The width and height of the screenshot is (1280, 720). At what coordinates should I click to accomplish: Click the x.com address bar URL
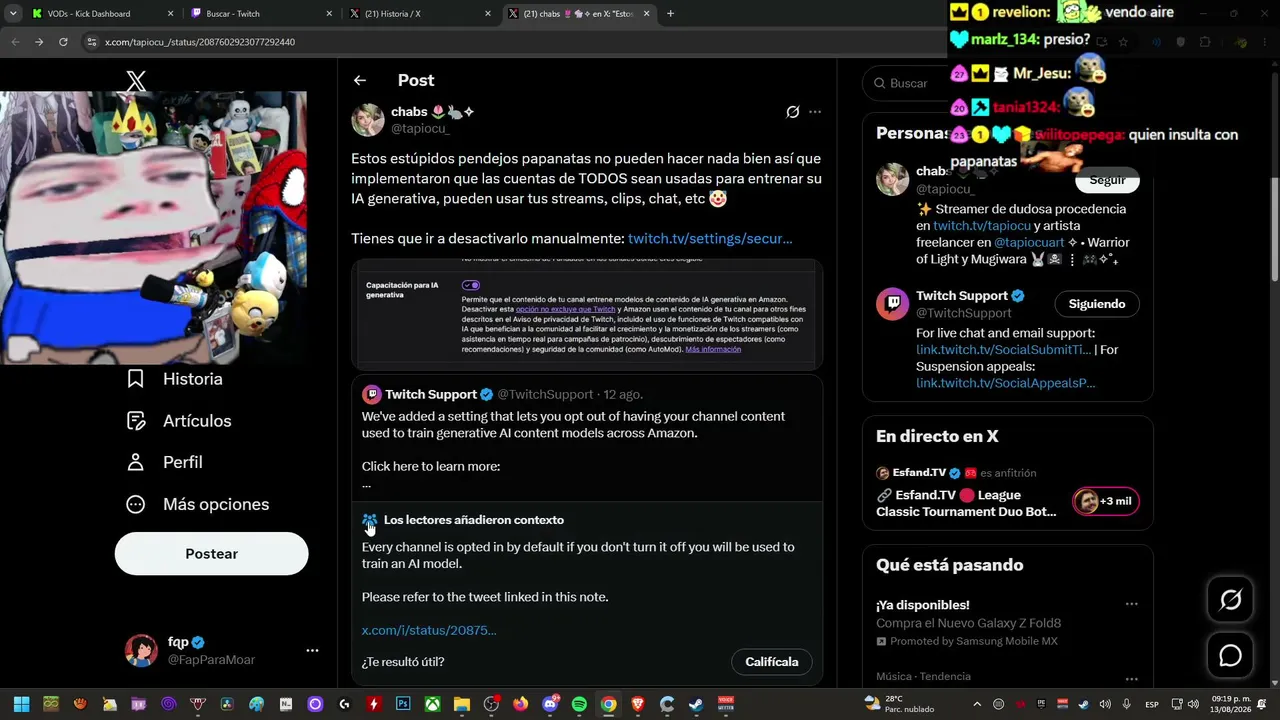point(200,42)
